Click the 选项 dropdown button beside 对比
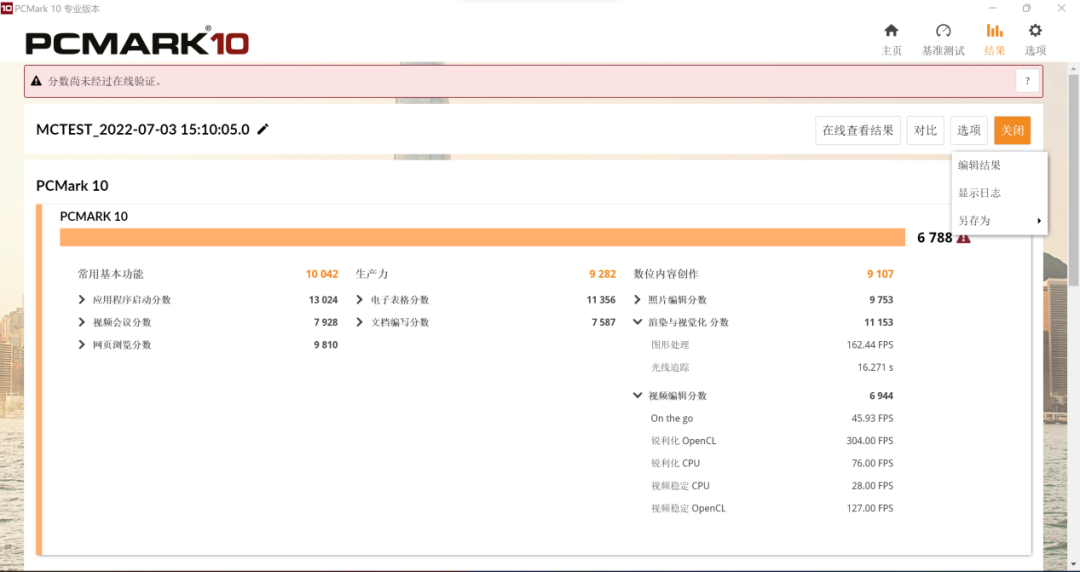1080x572 pixels. pyautogui.click(x=968, y=130)
